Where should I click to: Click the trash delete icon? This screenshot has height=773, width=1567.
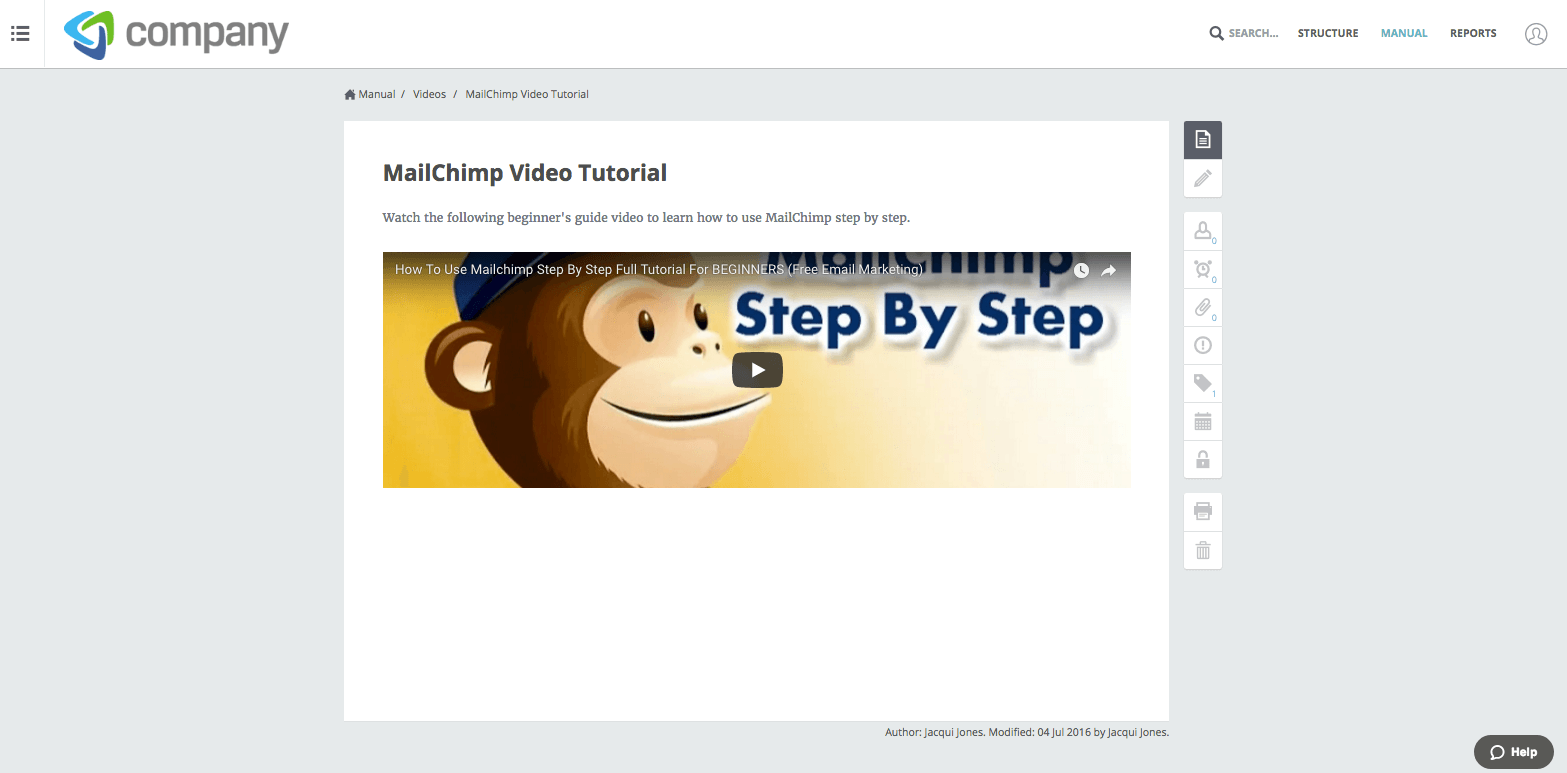coord(1203,550)
